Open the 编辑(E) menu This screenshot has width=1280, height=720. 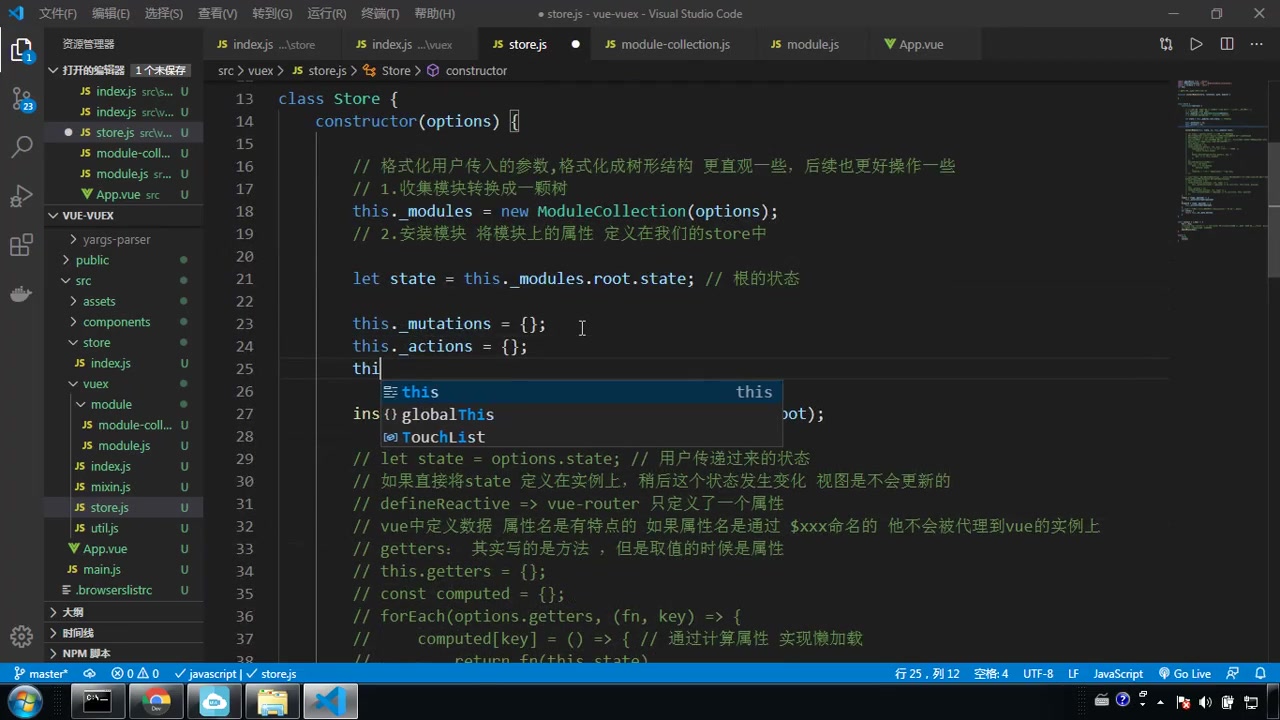point(110,14)
